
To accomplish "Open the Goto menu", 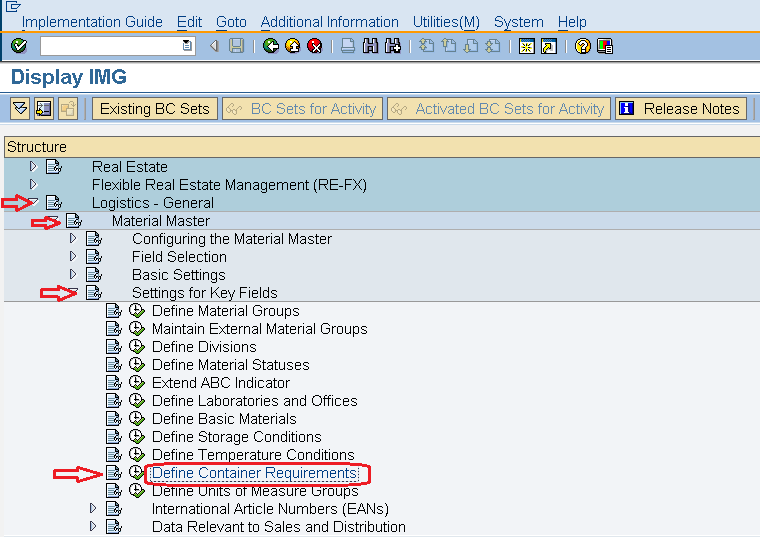I will [x=231, y=22].
